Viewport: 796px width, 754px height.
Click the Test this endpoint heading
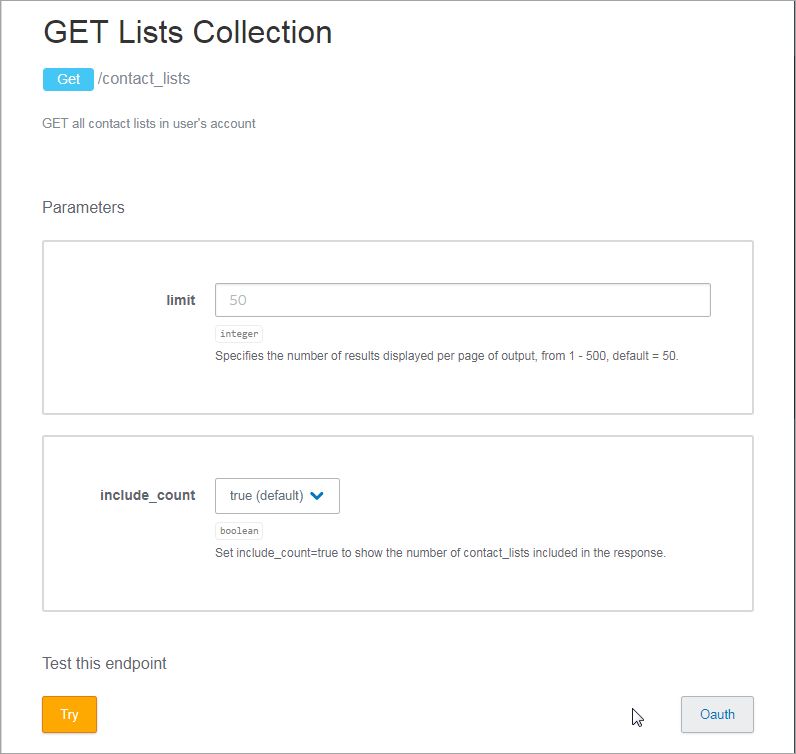click(x=104, y=663)
